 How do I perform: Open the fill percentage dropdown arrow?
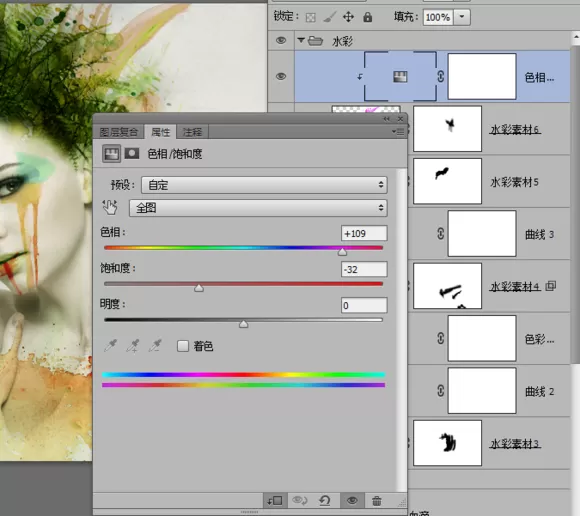pyautogui.click(x=462, y=17)
